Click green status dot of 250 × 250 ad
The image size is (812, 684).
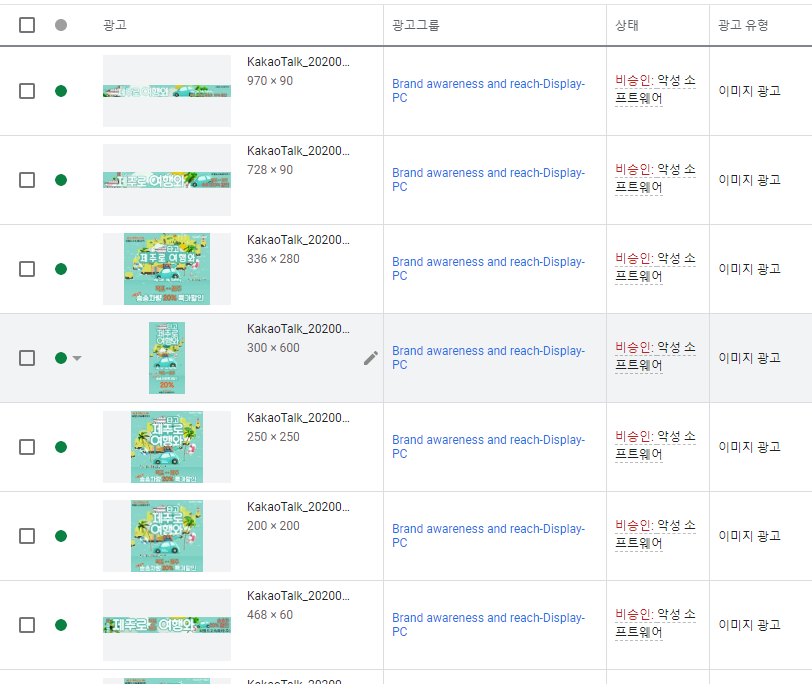tap(61, 447)
